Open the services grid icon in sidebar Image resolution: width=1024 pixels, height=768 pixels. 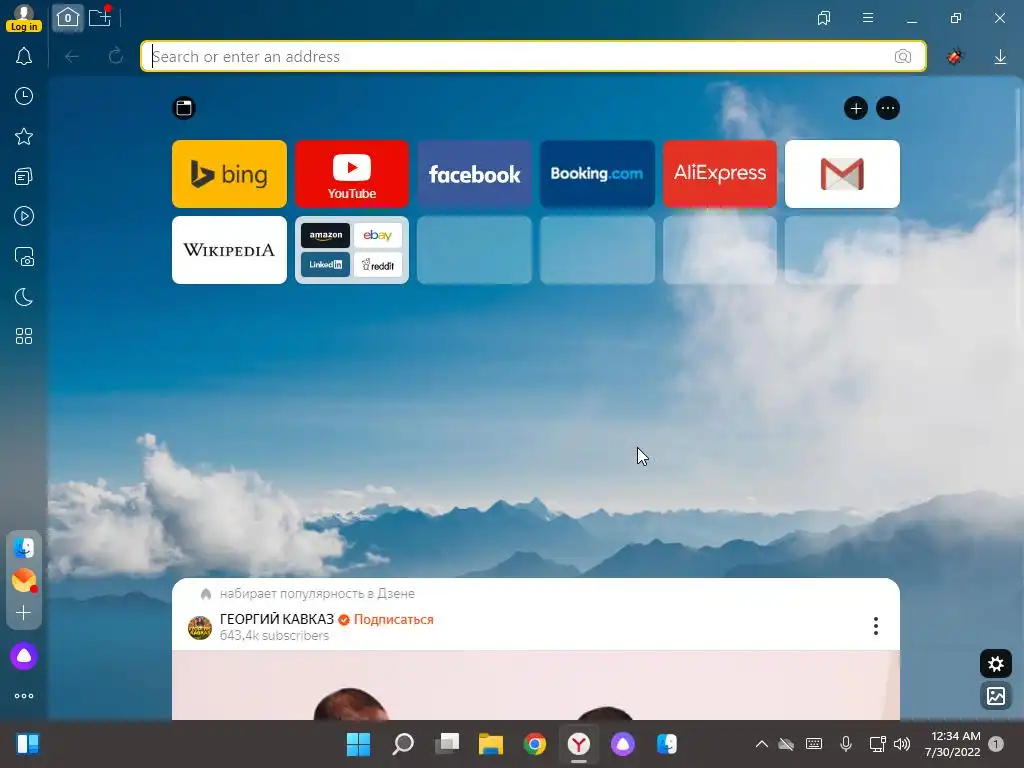pos(24,336)
